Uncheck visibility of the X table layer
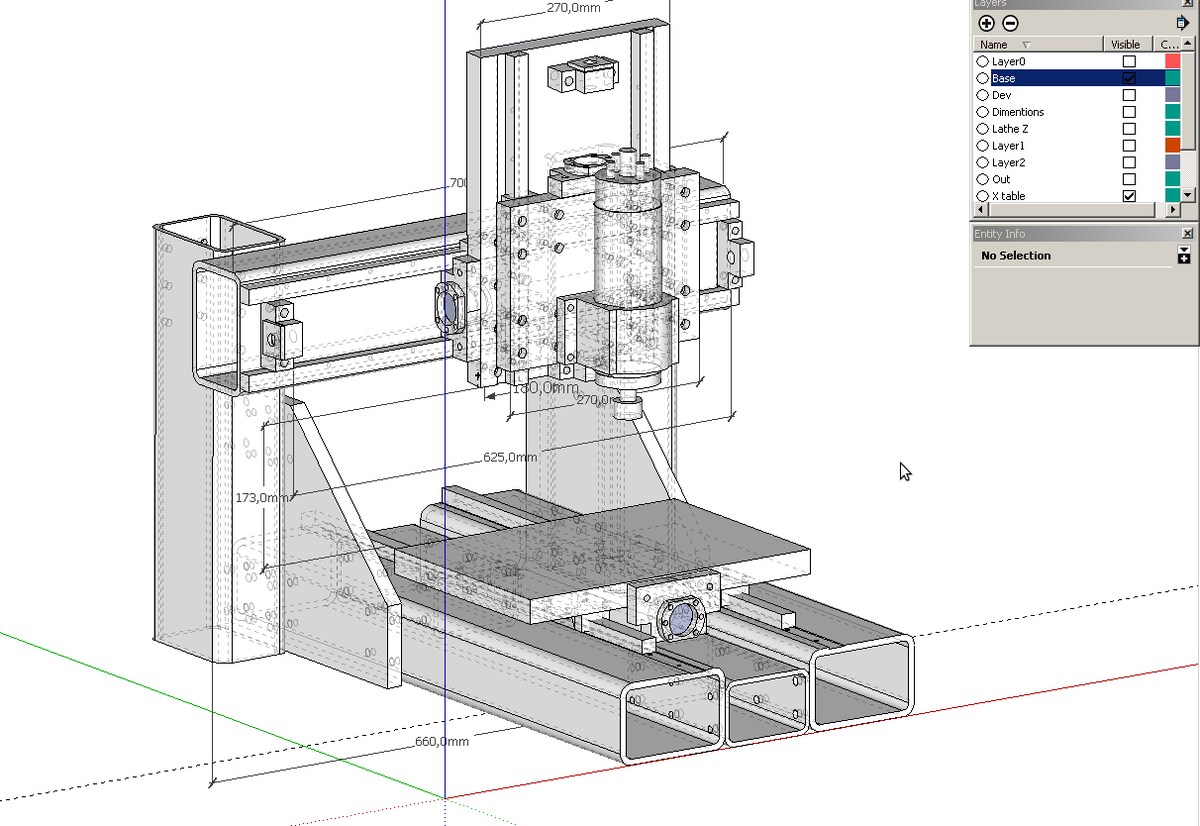This screenshot has width=1200, height=826. click(x=1129, y=196)
